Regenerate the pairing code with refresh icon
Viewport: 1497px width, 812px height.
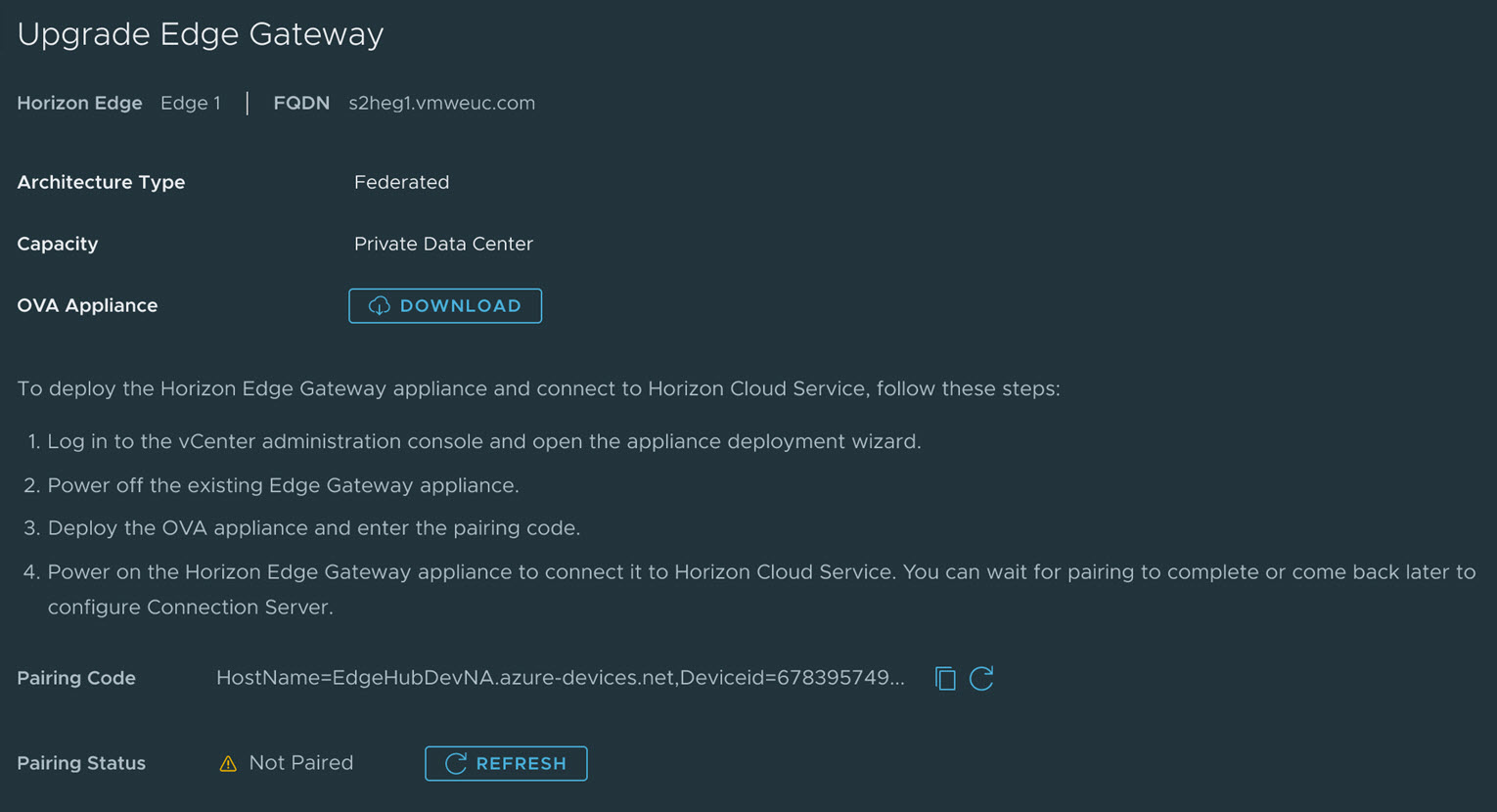(981, 678)
